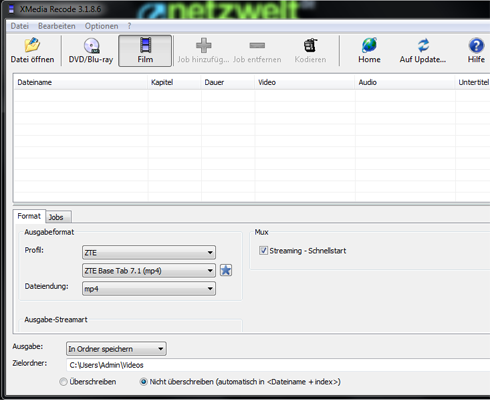Screen dimensions: 490x400
Task: Open a file with Datei öffnen
Action: click(x=32, y=51)
